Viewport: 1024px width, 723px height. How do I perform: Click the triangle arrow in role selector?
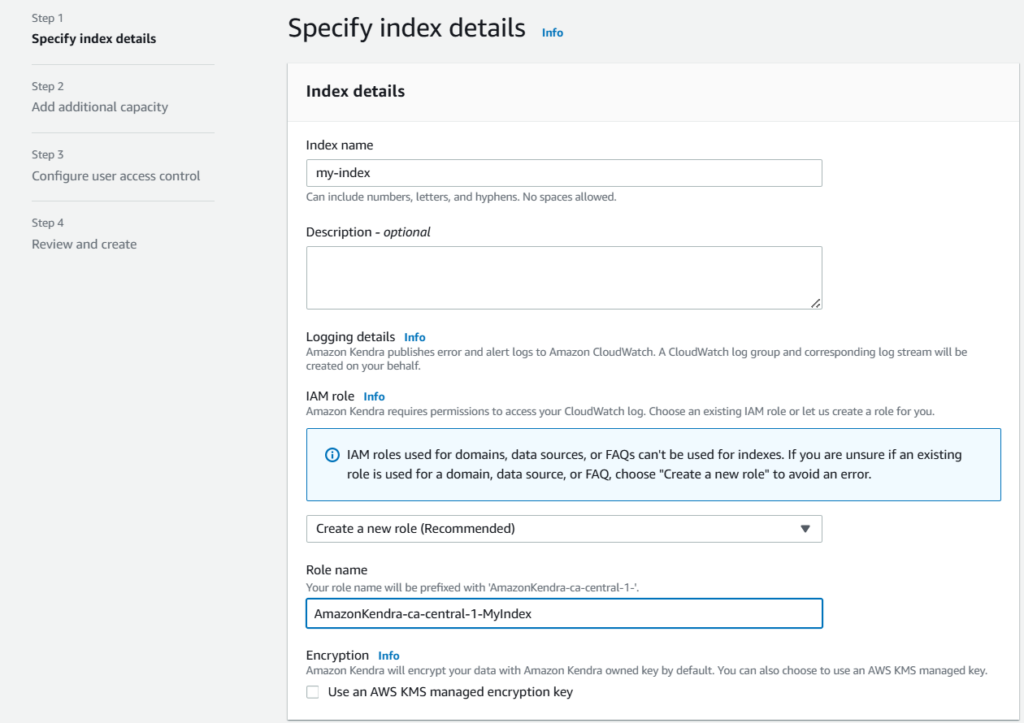tap(805, 529)
